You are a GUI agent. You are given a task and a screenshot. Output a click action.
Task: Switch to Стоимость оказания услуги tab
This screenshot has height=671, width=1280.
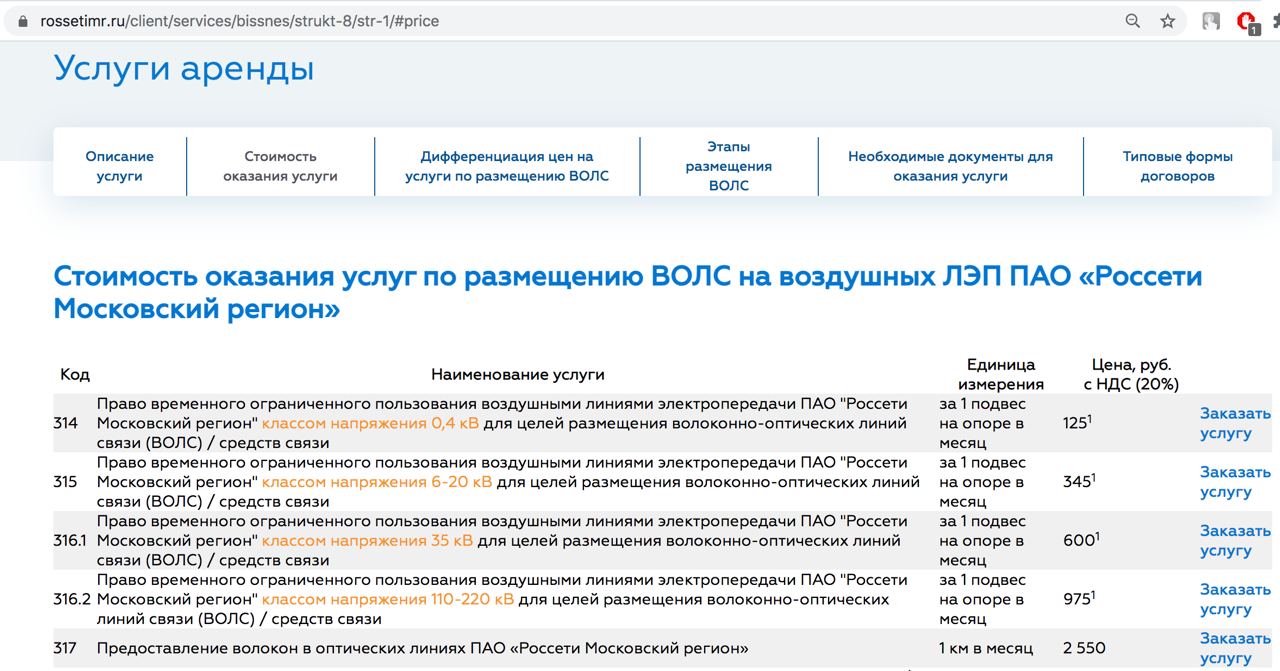280,166
